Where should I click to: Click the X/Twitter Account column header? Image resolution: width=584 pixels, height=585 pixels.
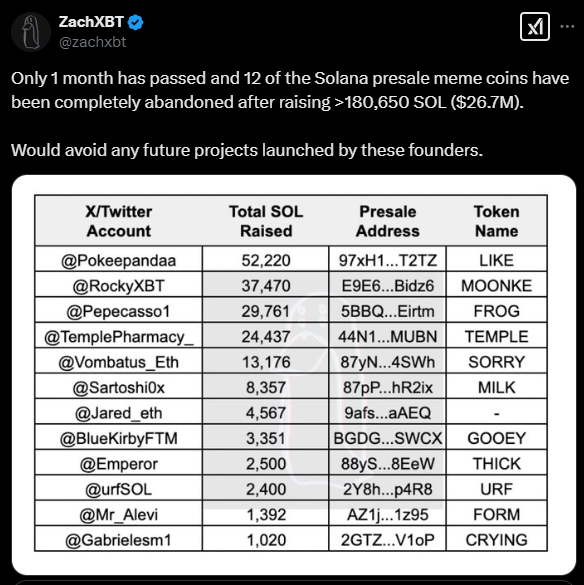(x=119, y=221)
